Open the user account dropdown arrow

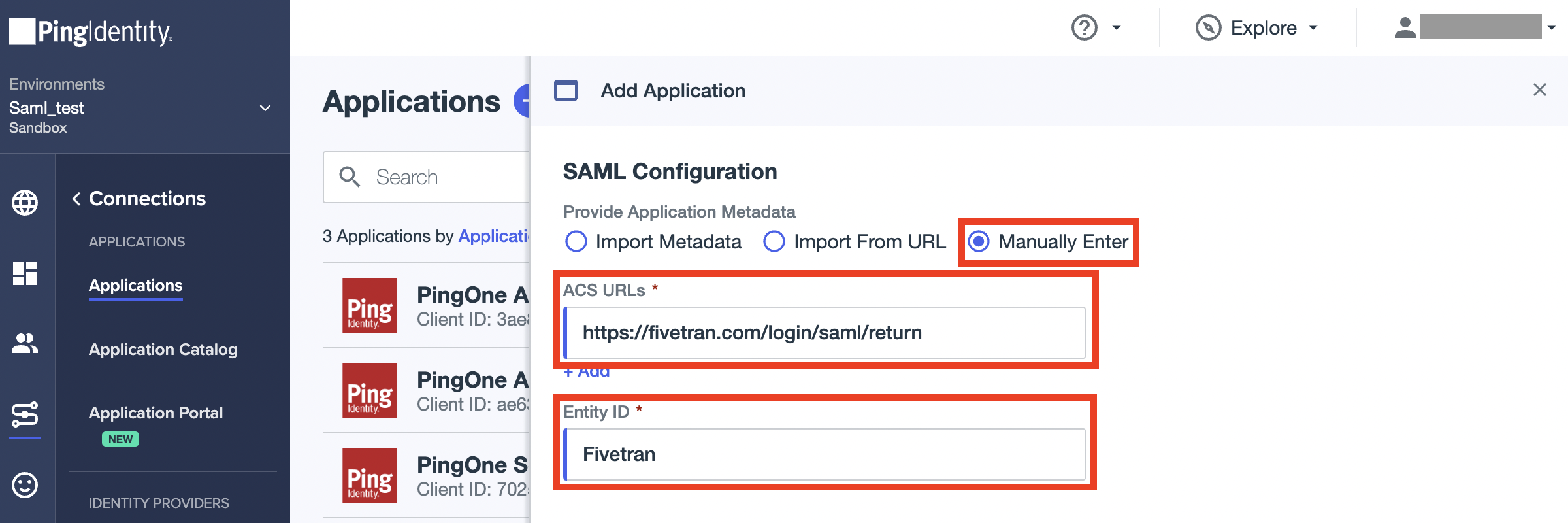tap(1552, 27)
